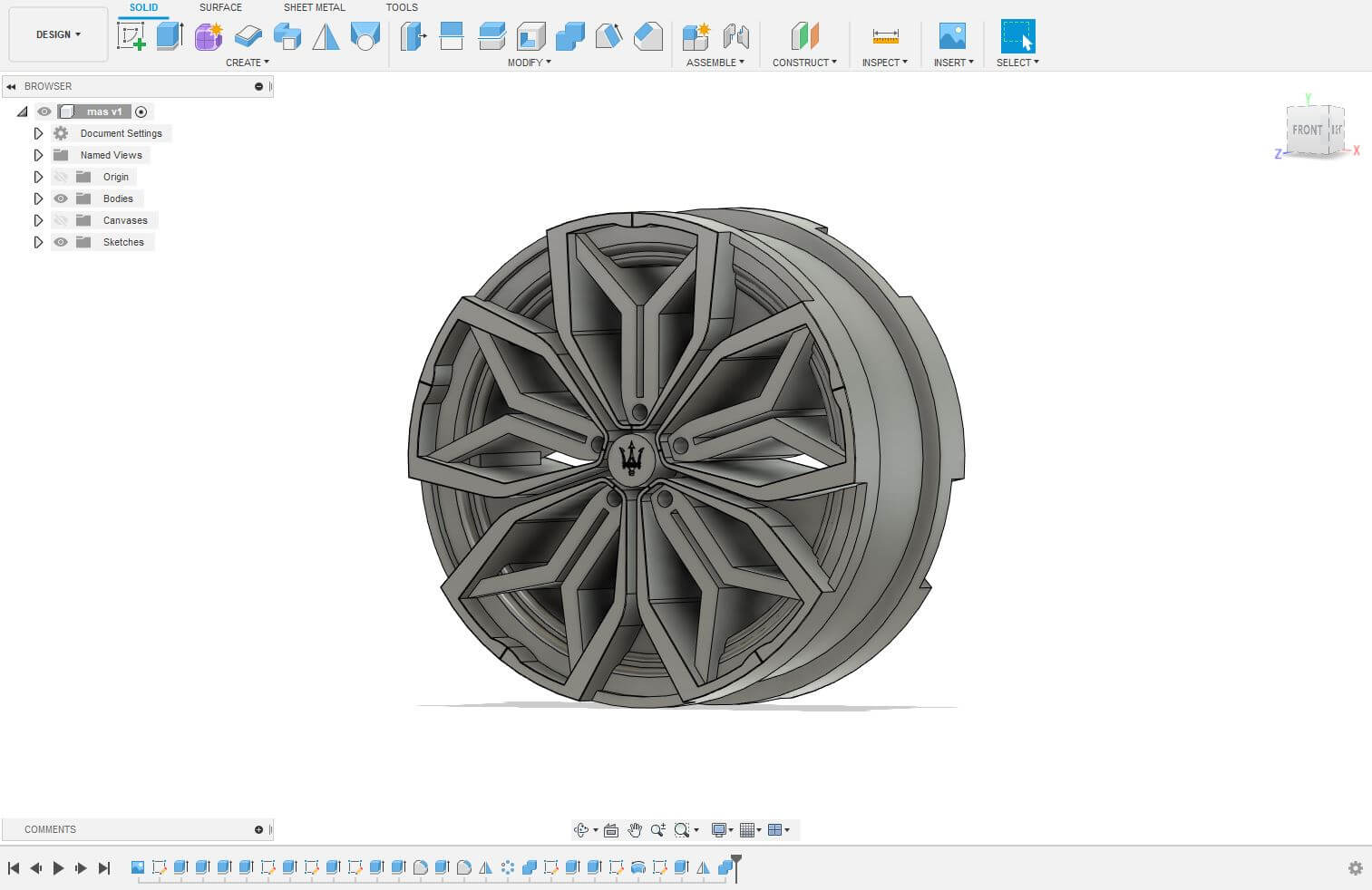
Task: Jump to the timeline end
Action: pos(104,868)
